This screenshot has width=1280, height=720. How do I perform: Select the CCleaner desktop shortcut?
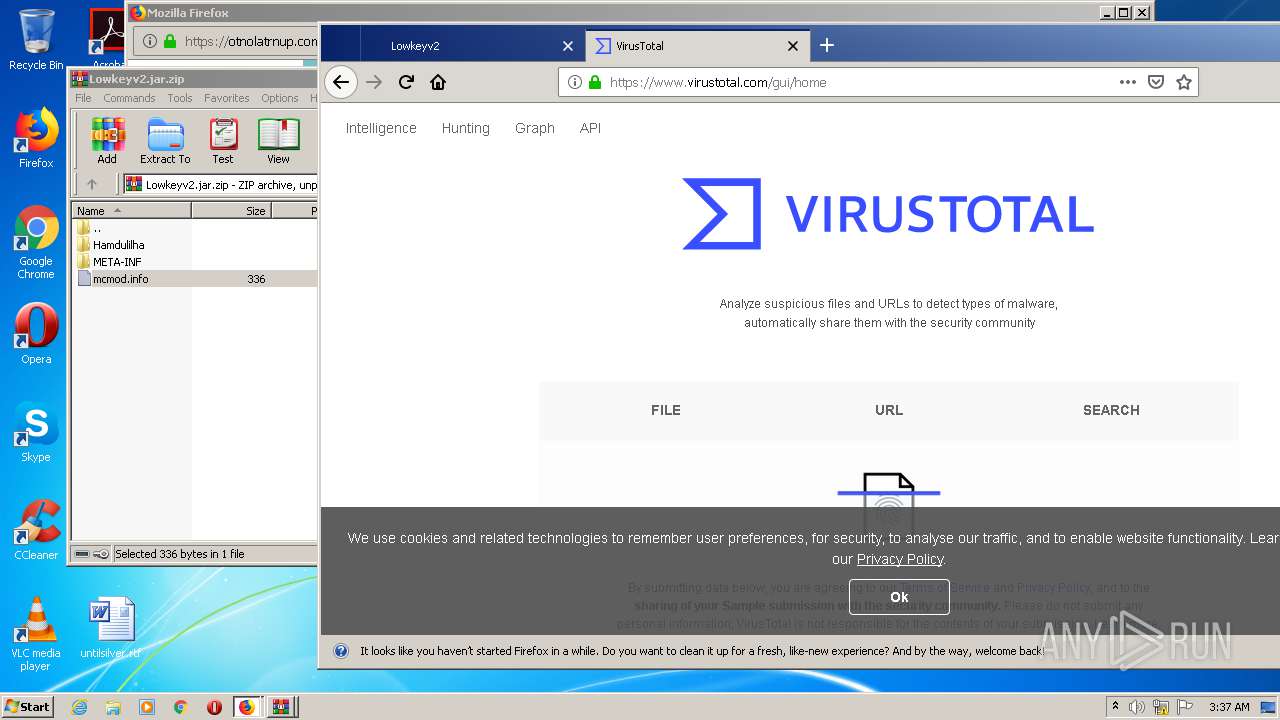pos(36,530)
